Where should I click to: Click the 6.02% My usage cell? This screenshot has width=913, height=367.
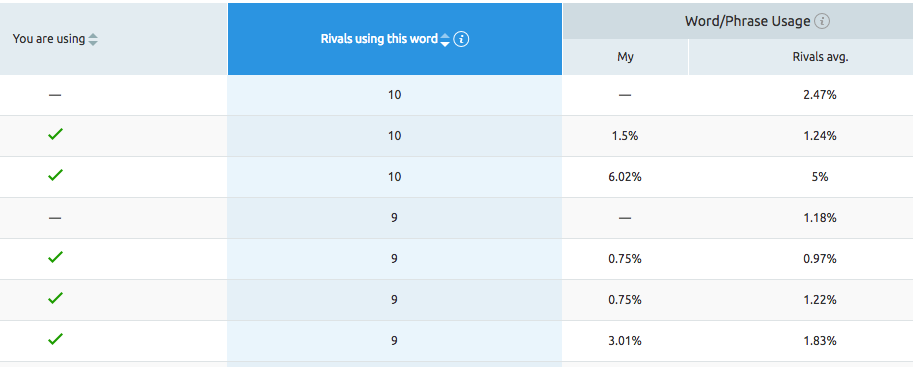pos(625,177)
